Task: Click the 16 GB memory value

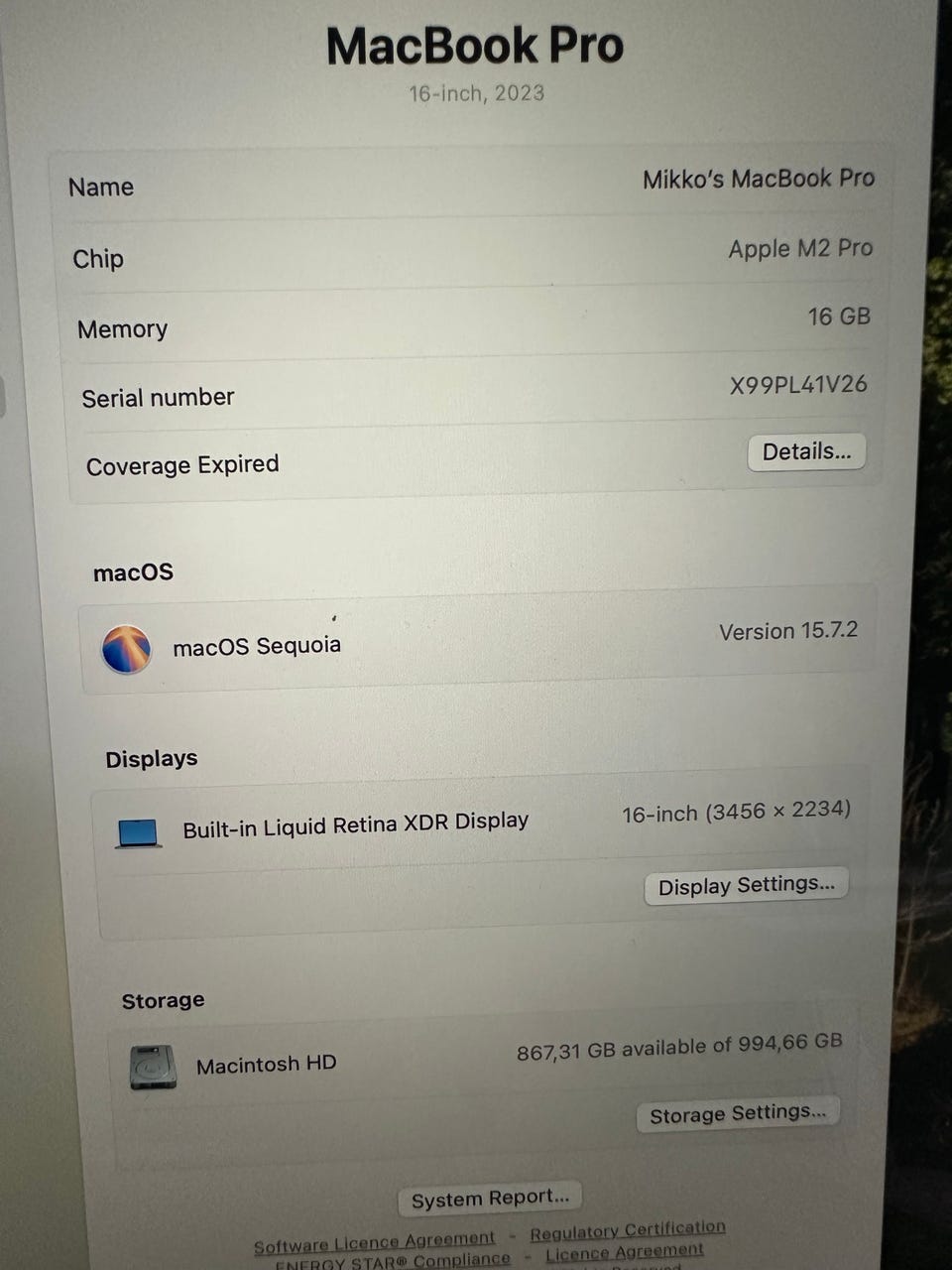Action: click(x=839, y=317)
